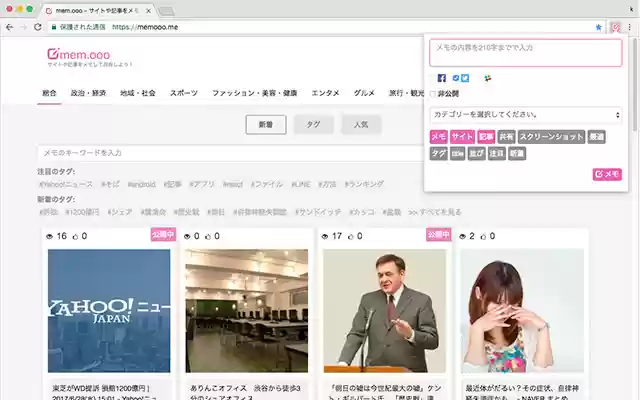The height and width of the screenshot is (400, 640).
Task: Select the ファッション・美容・健康 tab
Action: coord(254,93)
